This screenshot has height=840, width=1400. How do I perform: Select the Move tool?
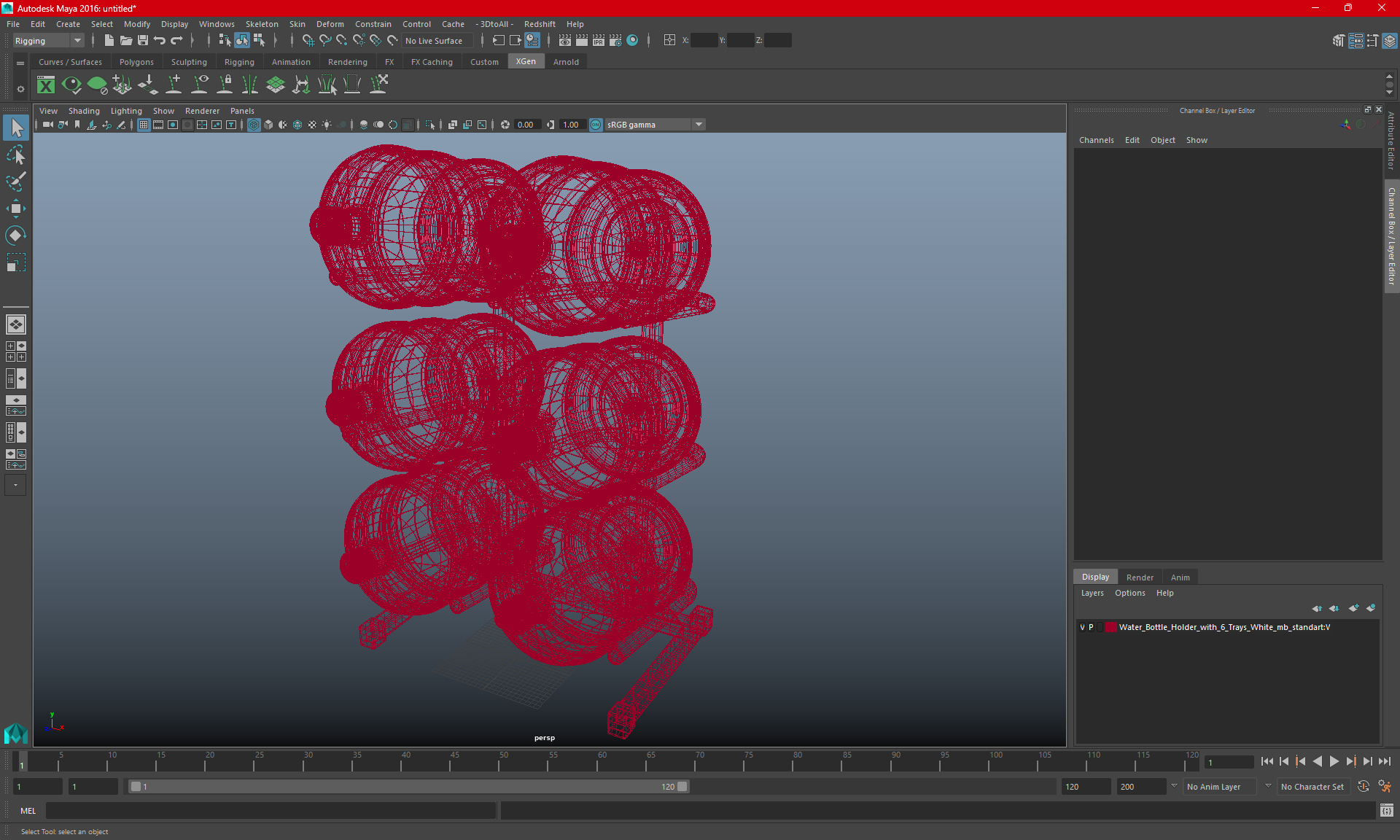(15, 209)
